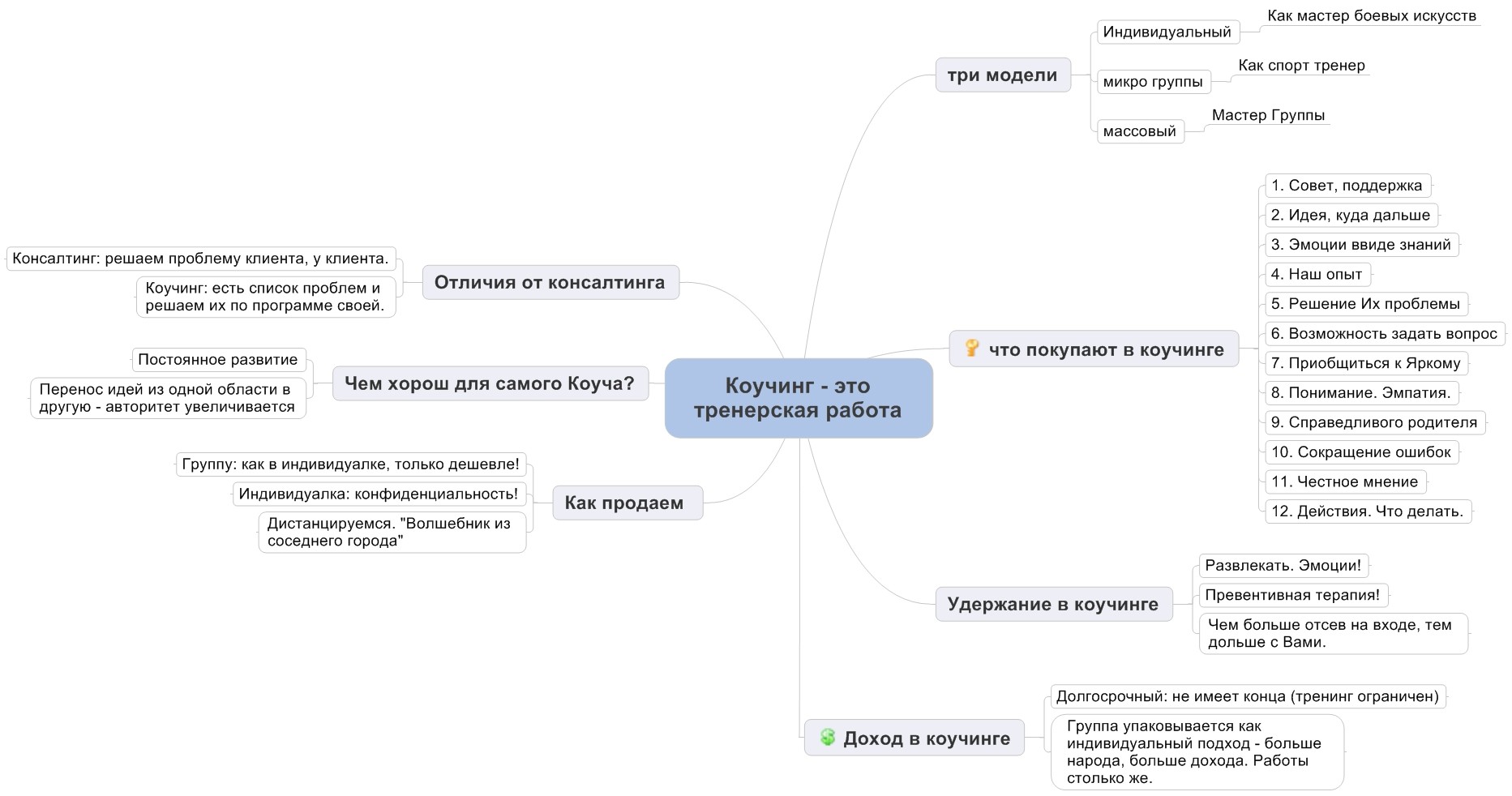Click 'Группу: как в индивидуалке' subtopic

click(x=351, y=464)
